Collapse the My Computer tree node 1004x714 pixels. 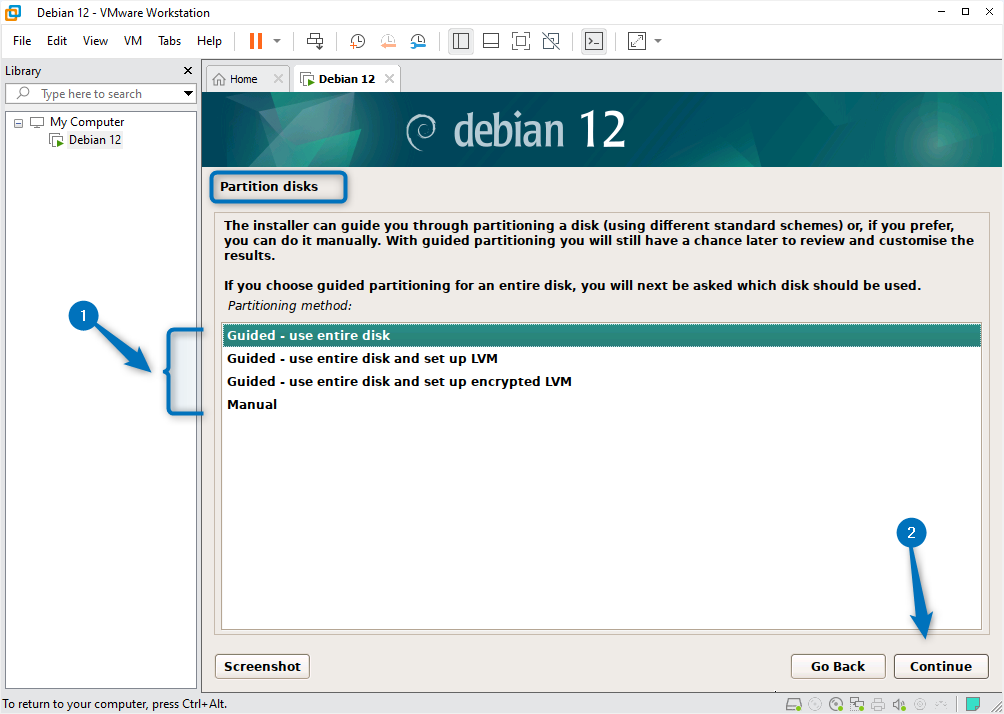[x=17, y=121]
